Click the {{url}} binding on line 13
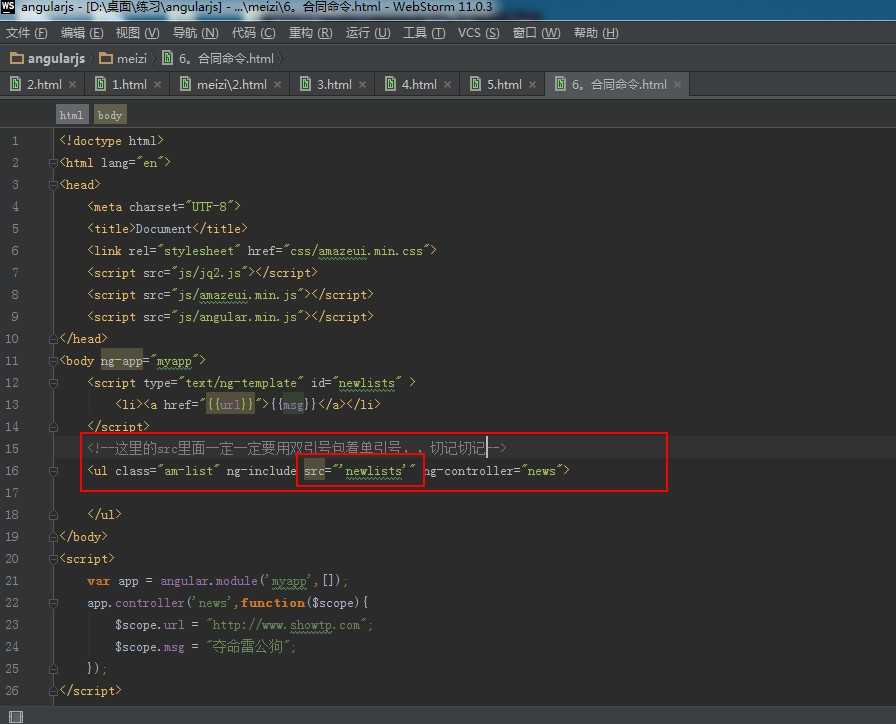Viewport: 896px width, 724px height. [230, 405]
